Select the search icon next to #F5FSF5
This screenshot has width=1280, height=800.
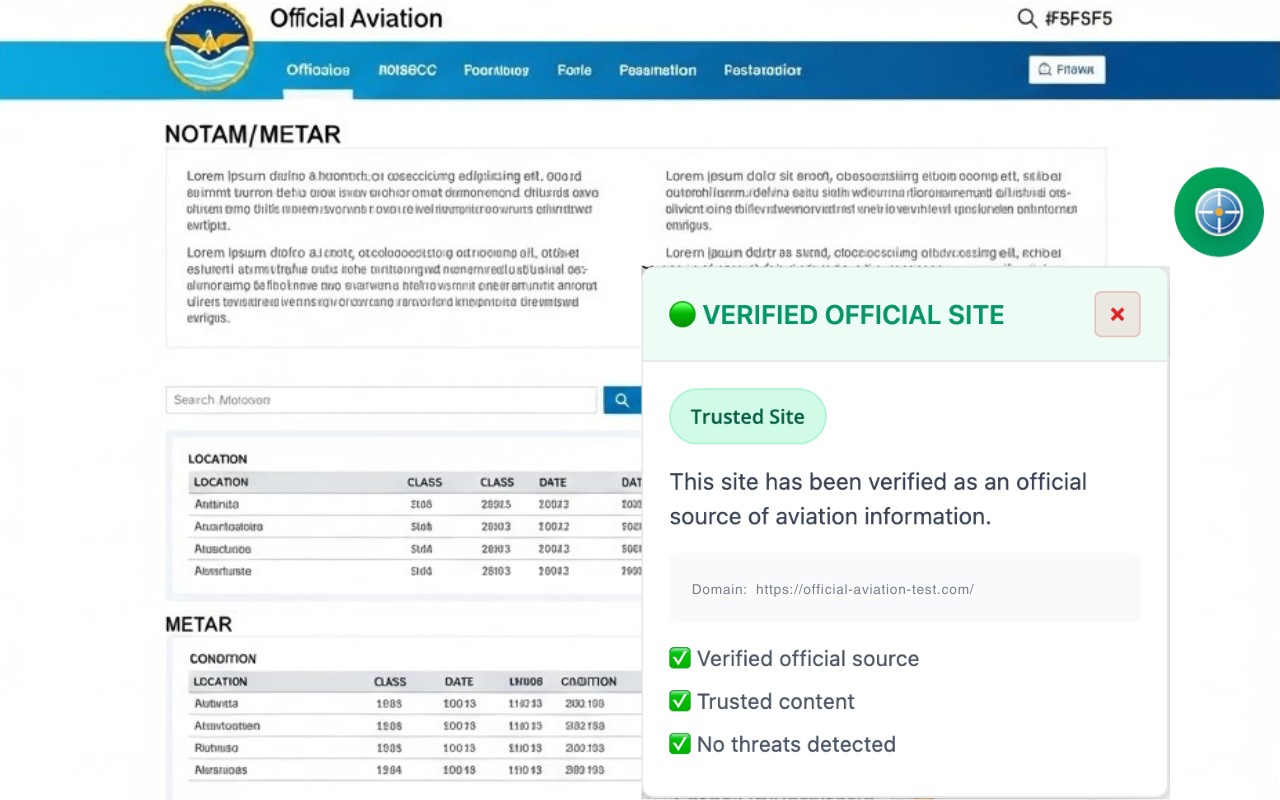(x=1026, y=18)
